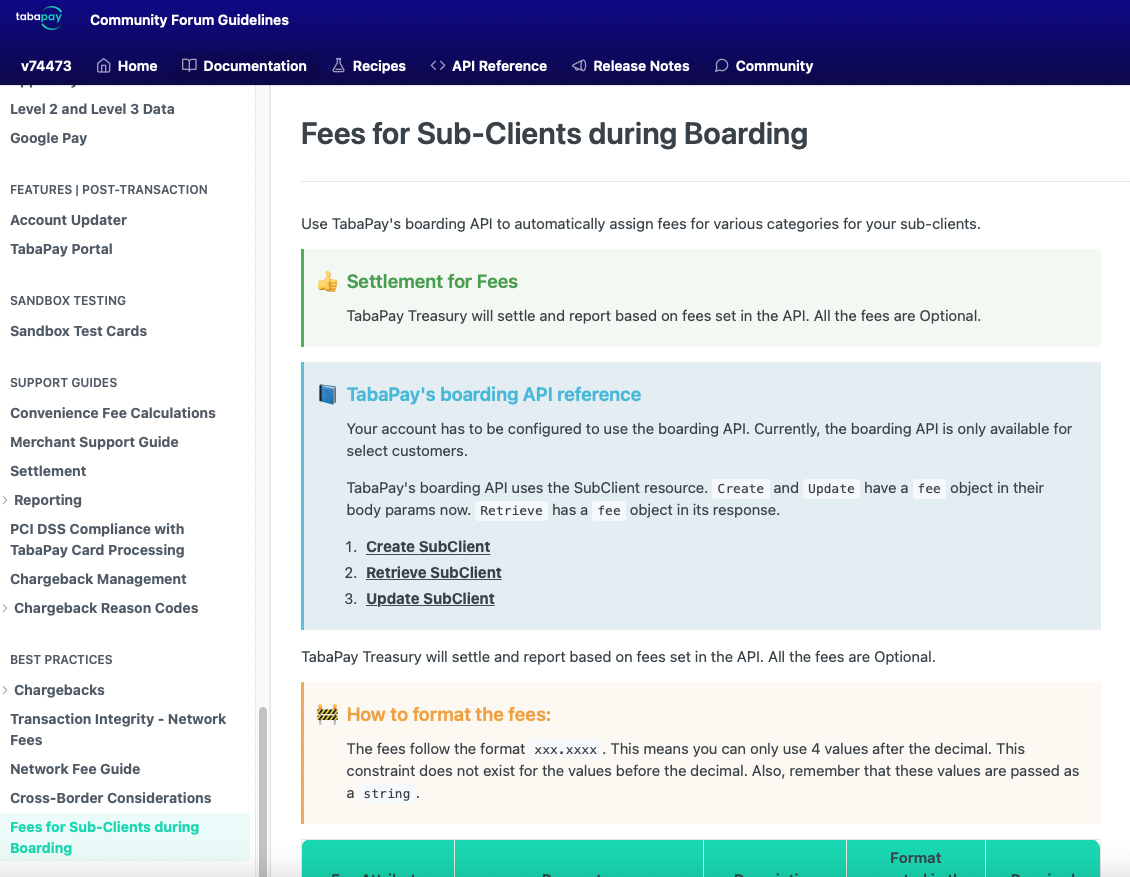Image resolution: width=1130 pixels, height=877 pixels.
Task: Open Transaction Integrity - Network Fees page
Action: tap(118, 729)
